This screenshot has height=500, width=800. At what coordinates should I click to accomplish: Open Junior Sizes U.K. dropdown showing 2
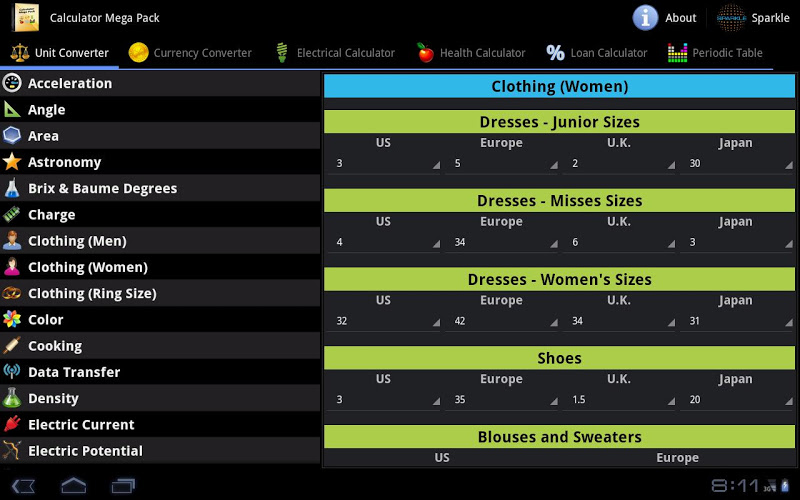(x=619, y=163)
